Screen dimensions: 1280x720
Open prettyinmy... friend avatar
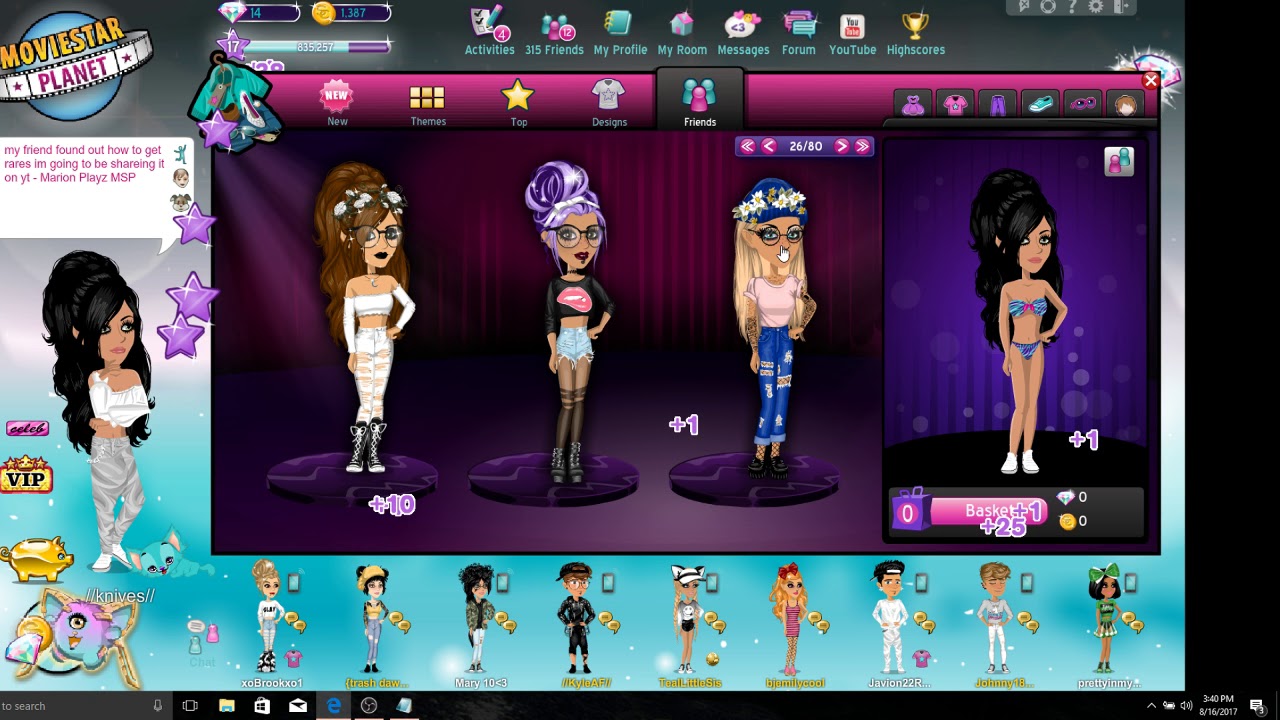pyautogui.click(x=1106, y=618)
